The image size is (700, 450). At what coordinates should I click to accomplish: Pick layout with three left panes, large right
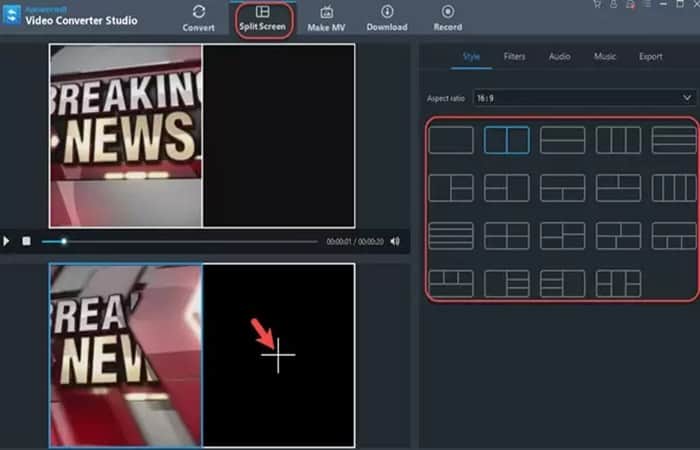pos(562,283)
